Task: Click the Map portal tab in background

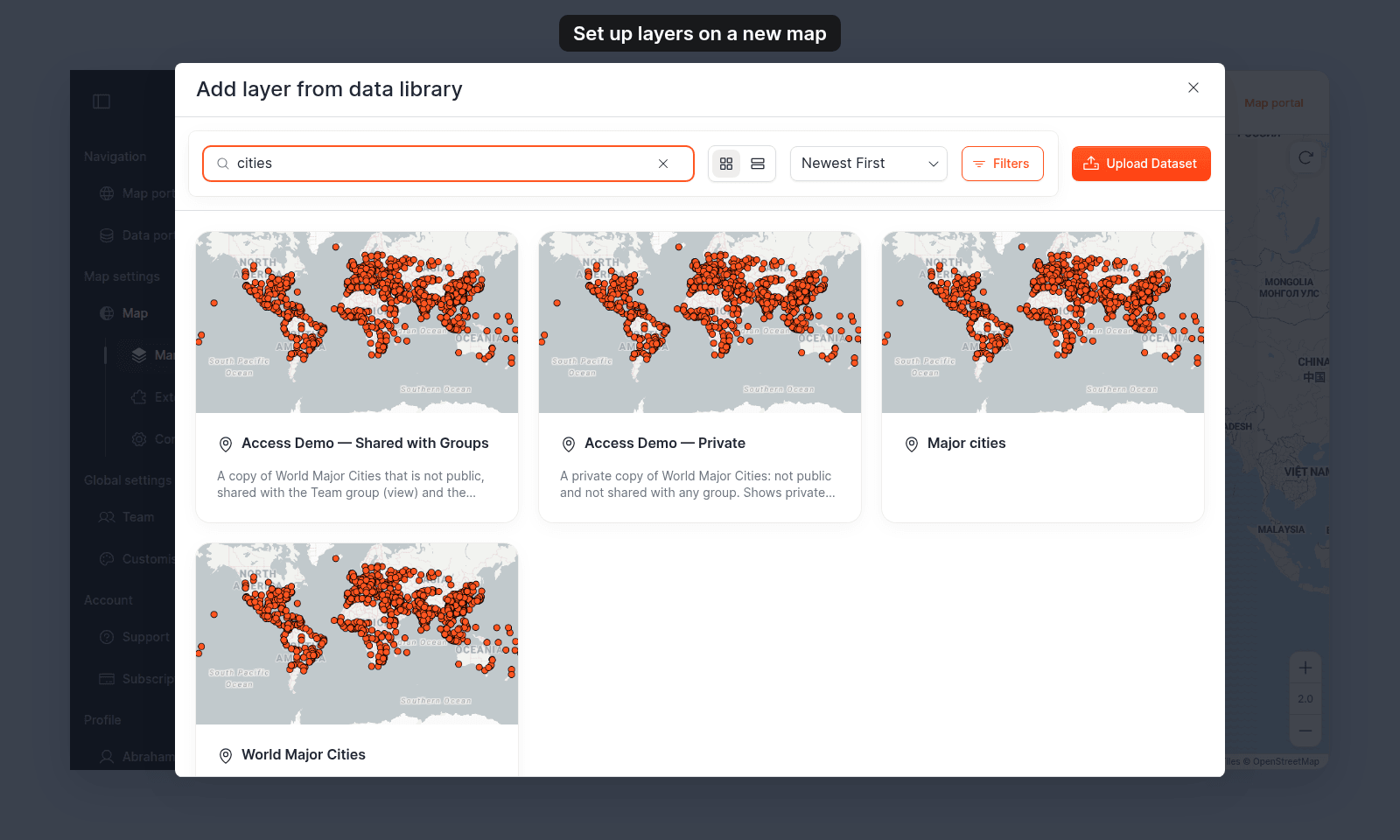Action: click(x=1274, y=103)
